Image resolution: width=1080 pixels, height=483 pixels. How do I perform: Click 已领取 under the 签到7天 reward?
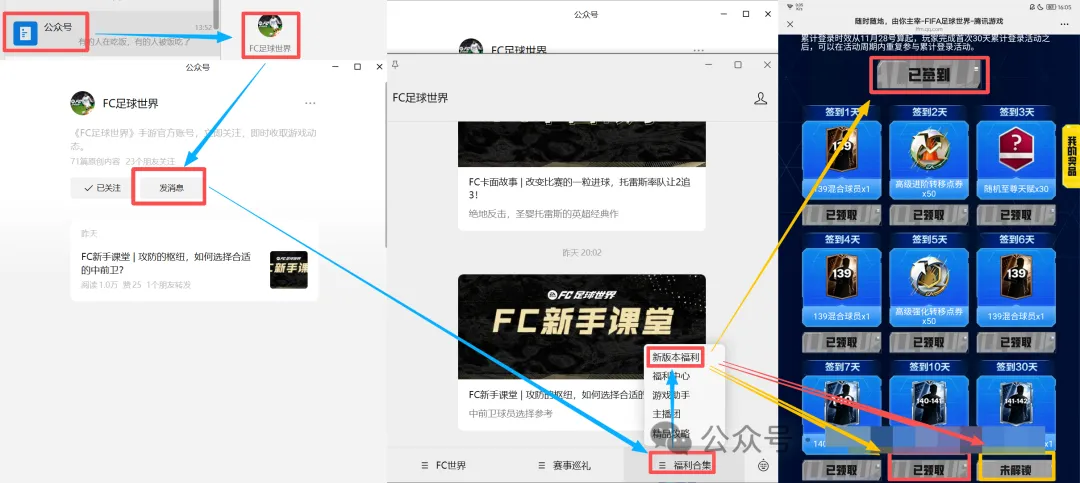pyautogui.click(x=842, y=471)
